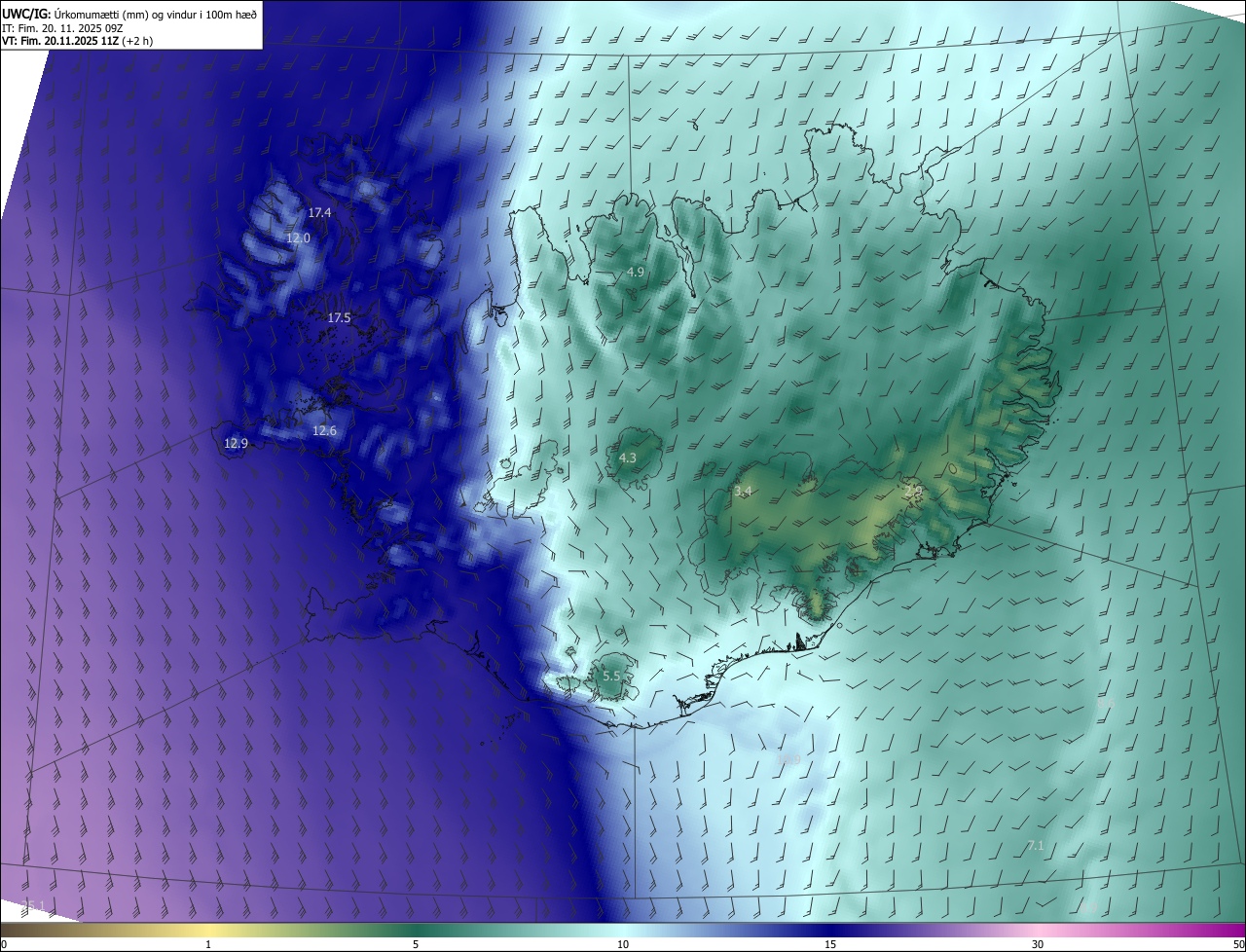Click the 4.3 value label

628,458
